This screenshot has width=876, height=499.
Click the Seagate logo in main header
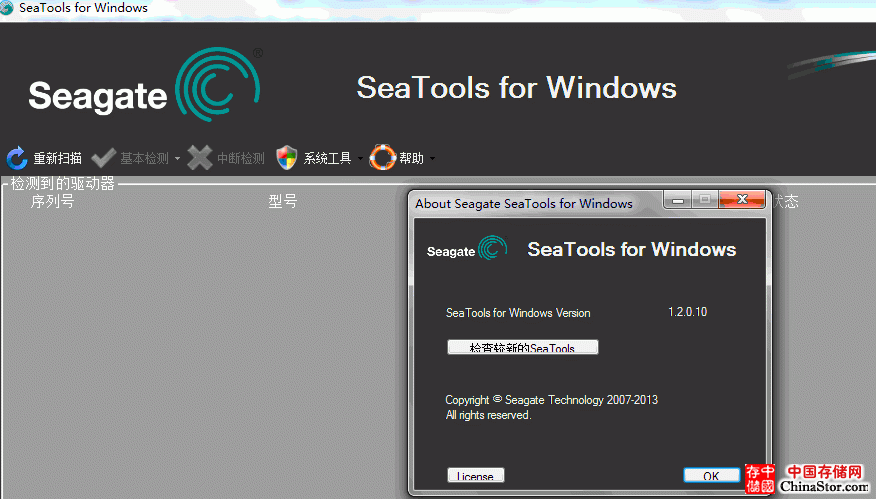[x=145, y=85]
